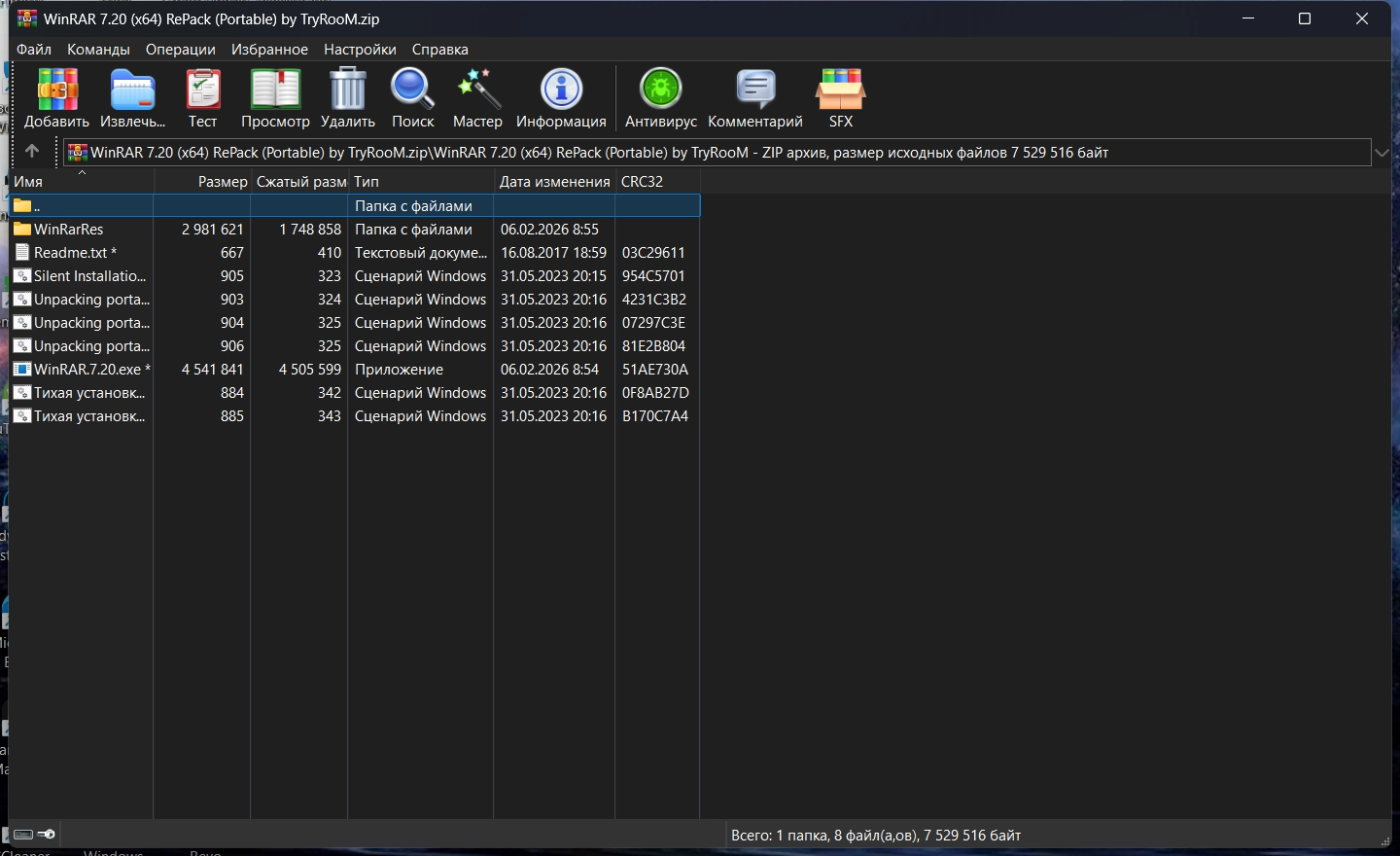Sort by the Дата изменения column header
This screenshot has height=856, width=1400.
click(x=554, y=182)
